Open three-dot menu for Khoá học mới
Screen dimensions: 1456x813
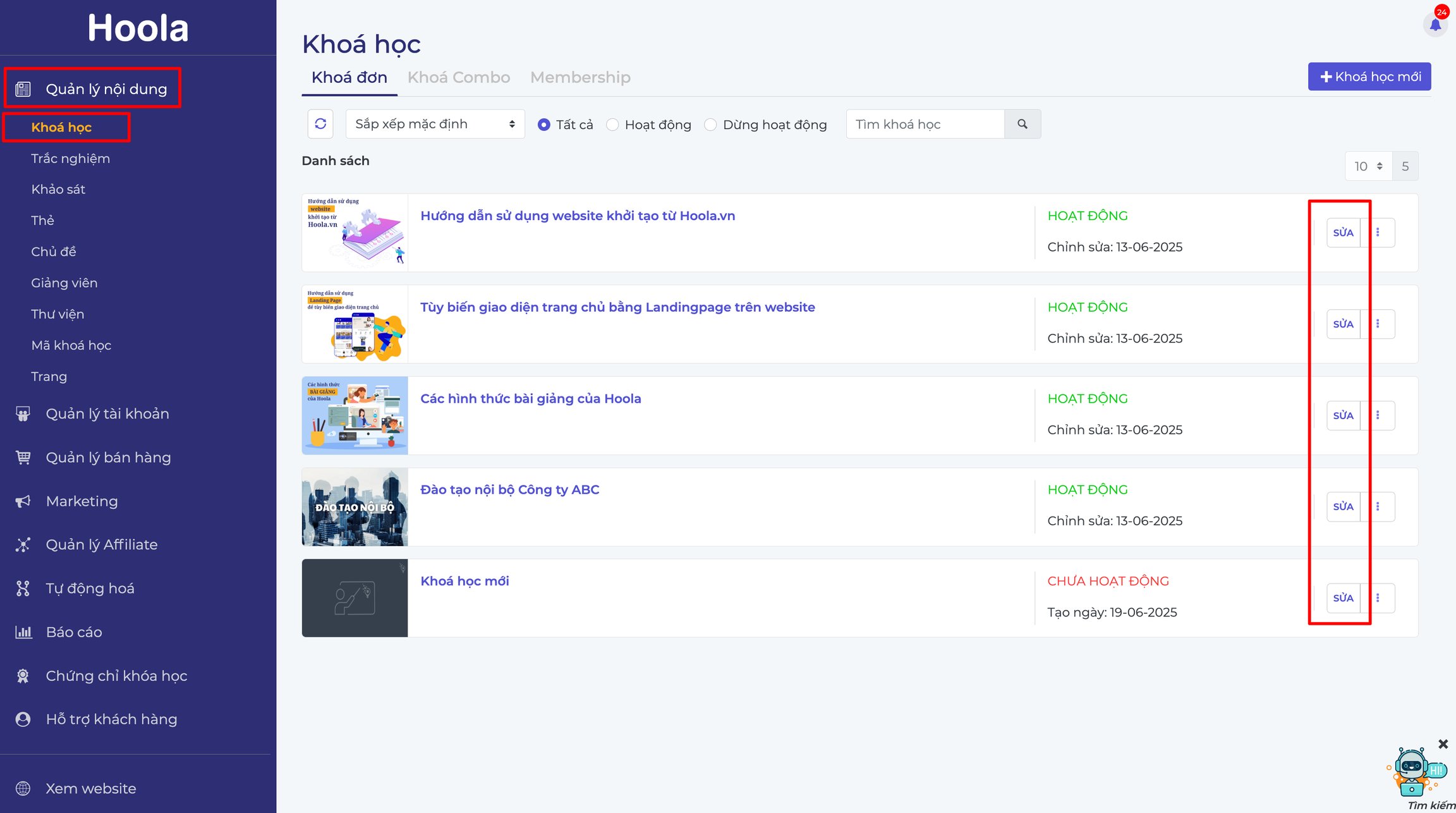(1378, 598)
